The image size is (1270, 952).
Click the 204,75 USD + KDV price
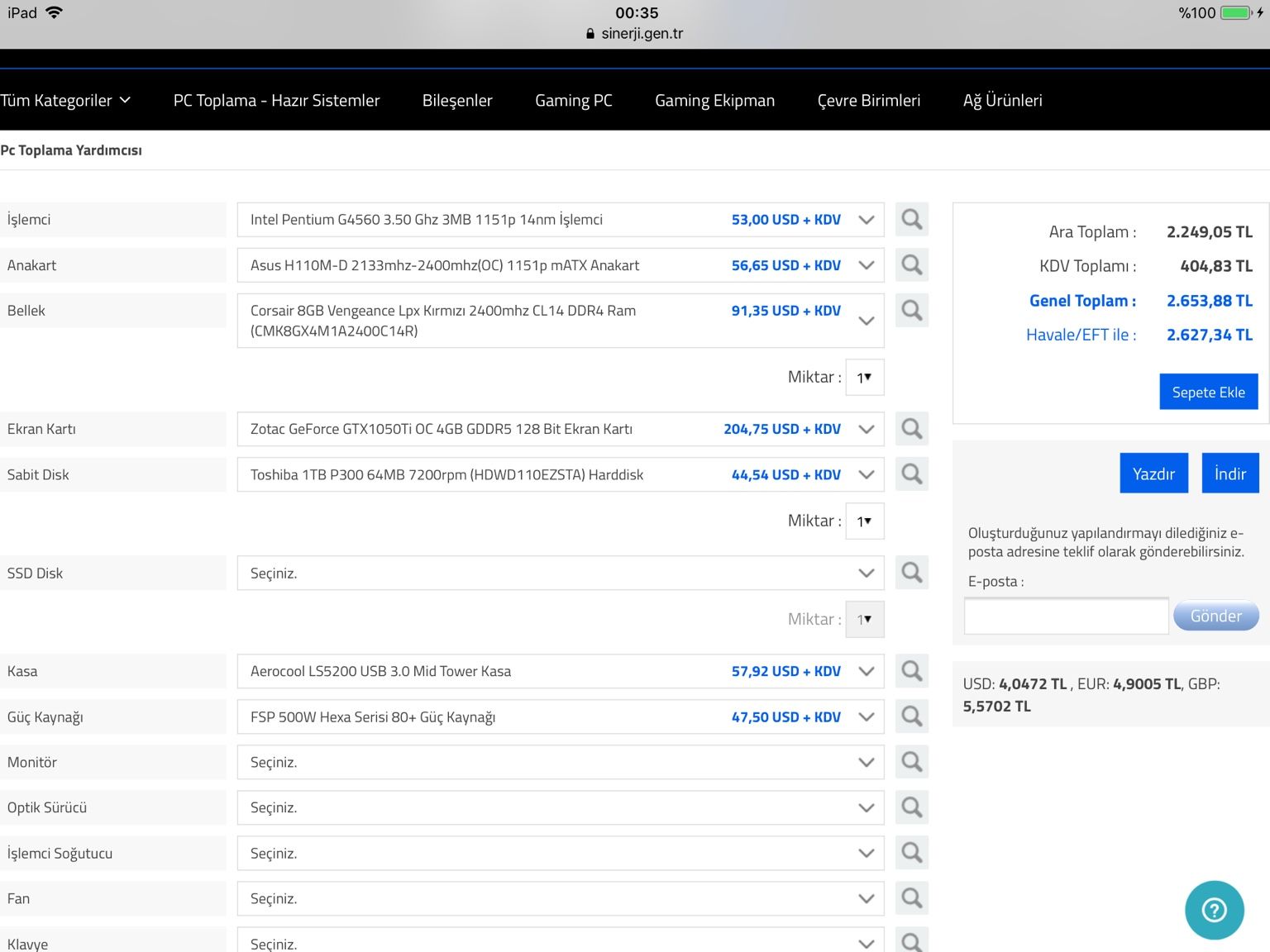tap(782, 429)
